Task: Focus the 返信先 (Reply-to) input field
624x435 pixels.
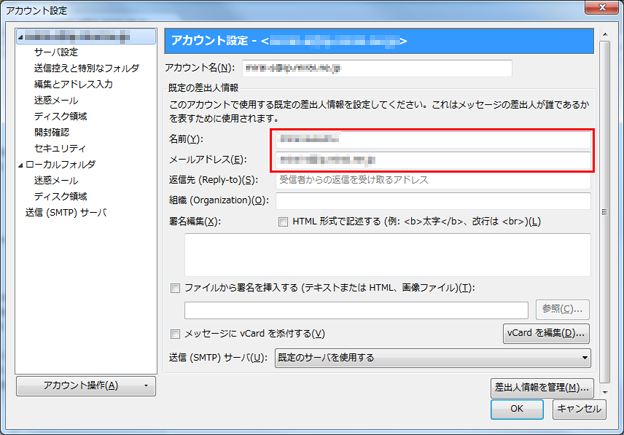Action: point(433,180)
